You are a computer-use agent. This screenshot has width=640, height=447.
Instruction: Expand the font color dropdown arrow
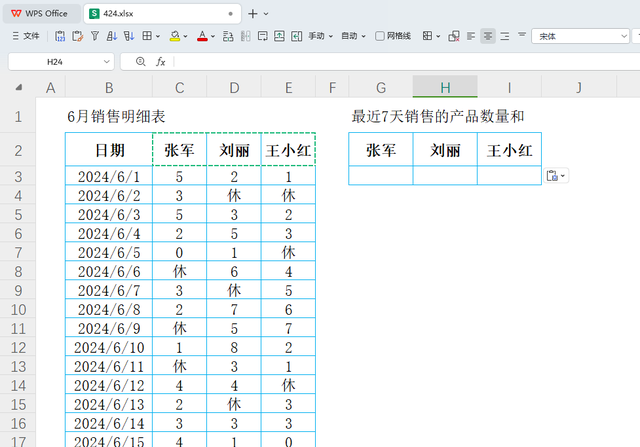click(213, 37)
